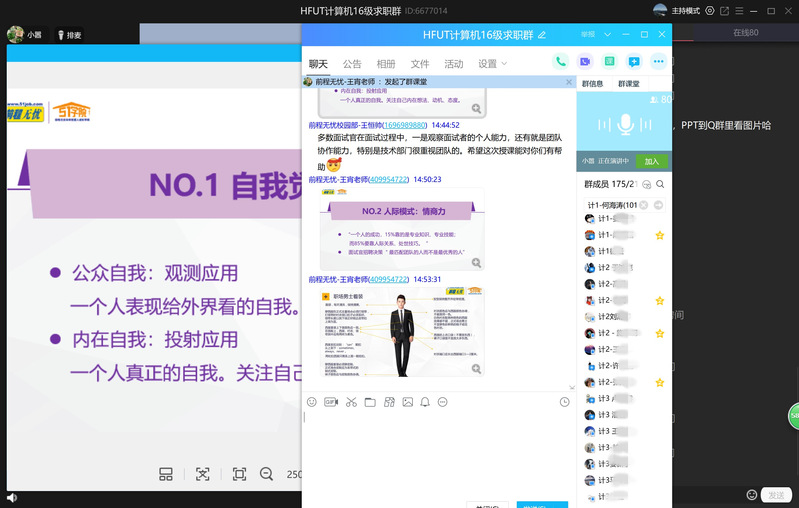
Task: Open chat message history clock icon
Action: click(x=564, y=402)
